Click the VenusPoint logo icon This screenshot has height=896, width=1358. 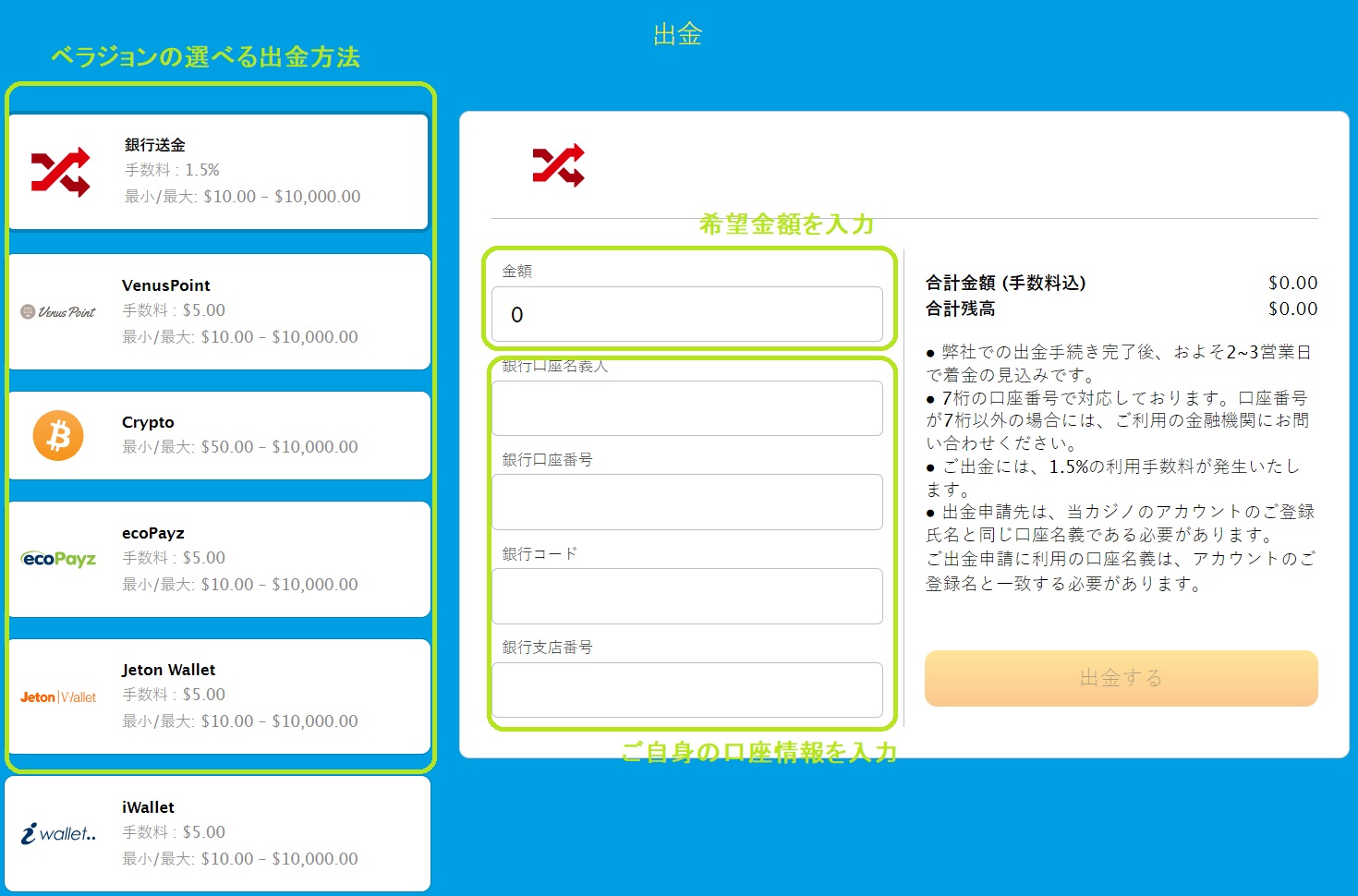[x=58, y=312]
